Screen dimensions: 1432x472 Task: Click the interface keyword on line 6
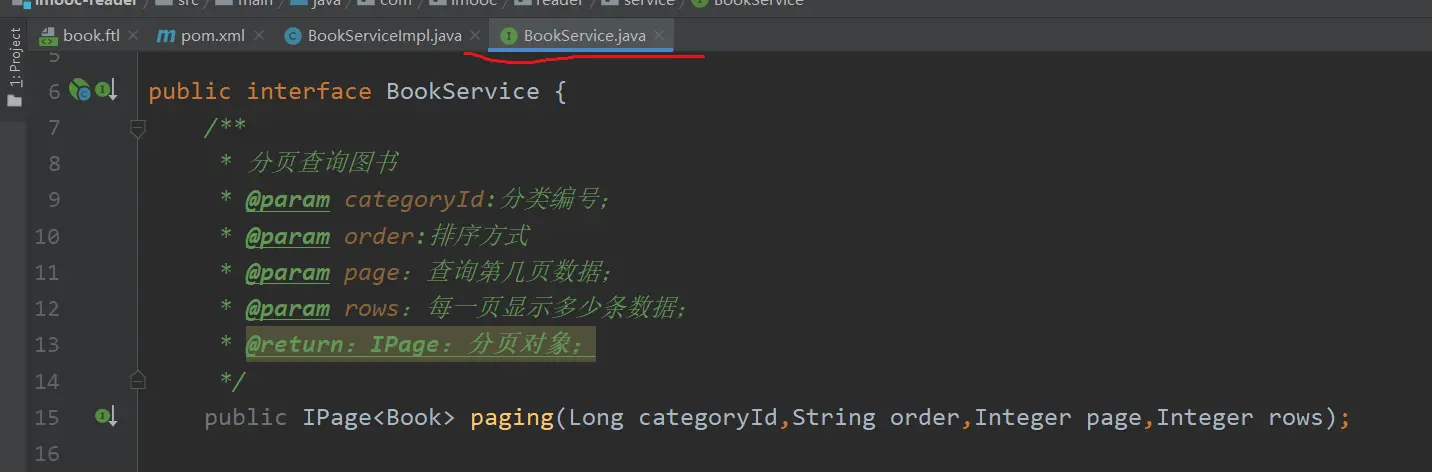pos(309,92)
